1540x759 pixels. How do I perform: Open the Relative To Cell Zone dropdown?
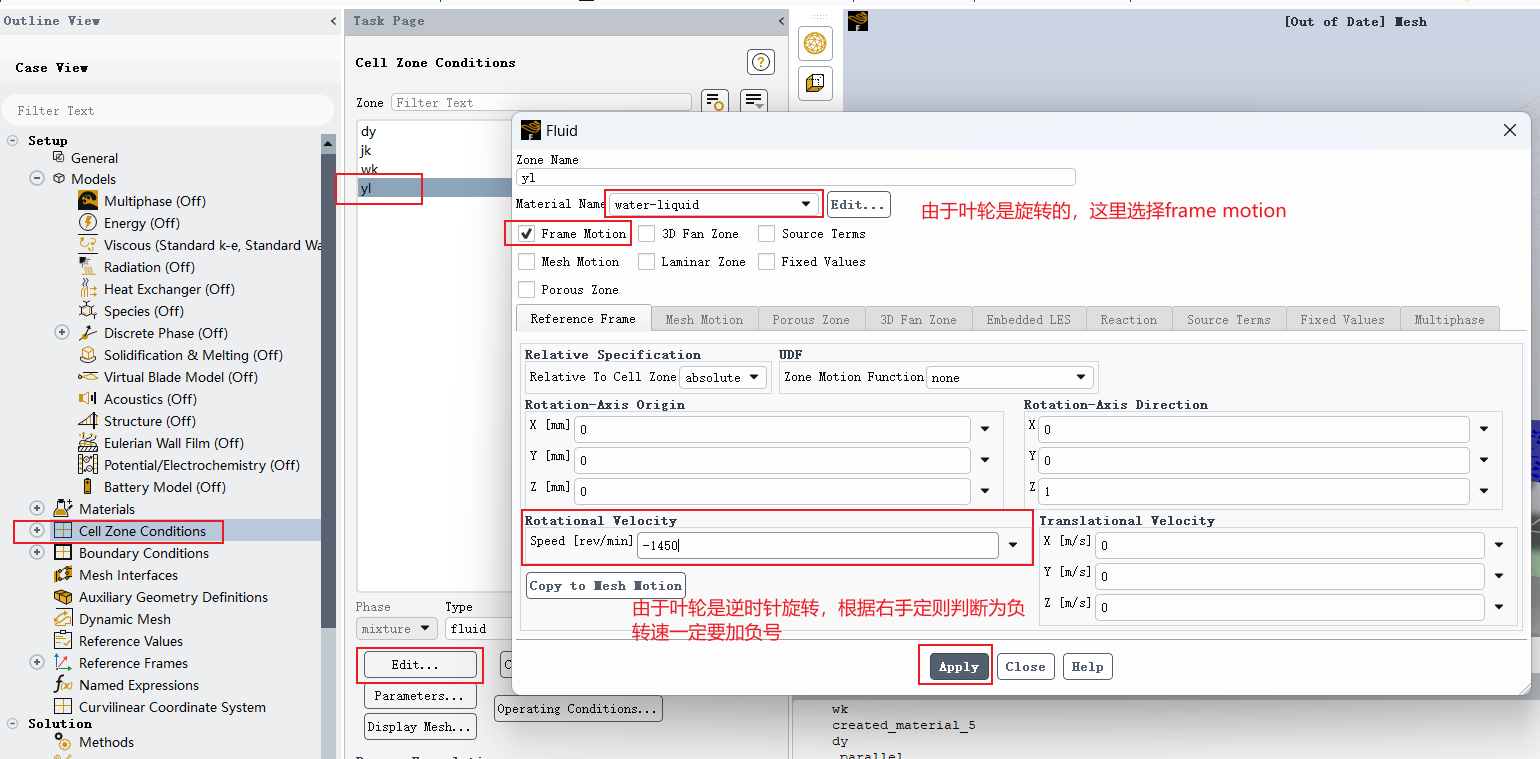pyautogui.click(x=723, y=377)
